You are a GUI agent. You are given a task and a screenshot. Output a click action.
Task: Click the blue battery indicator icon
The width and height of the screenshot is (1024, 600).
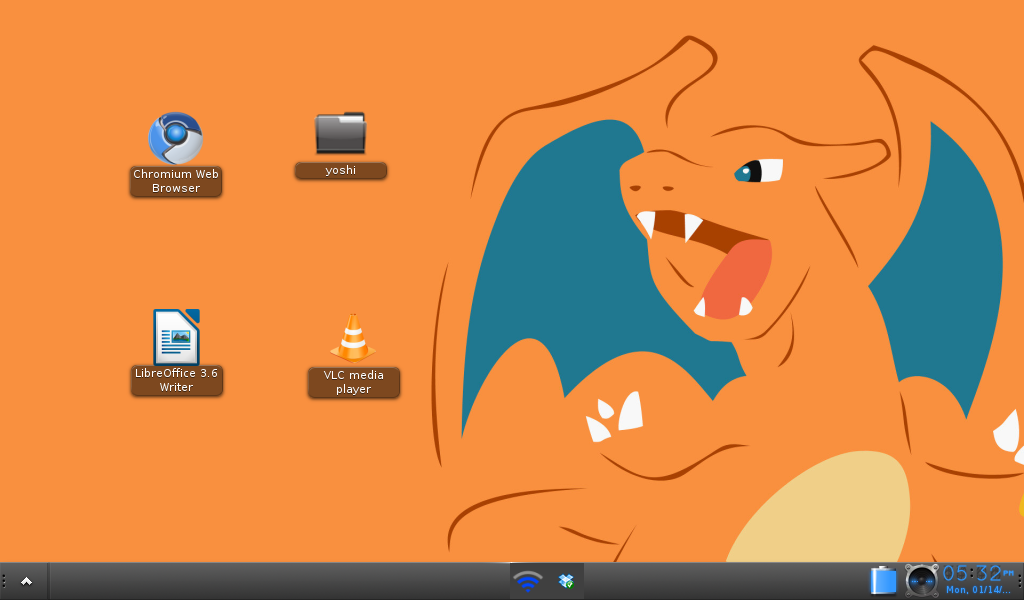coord(883,580)
